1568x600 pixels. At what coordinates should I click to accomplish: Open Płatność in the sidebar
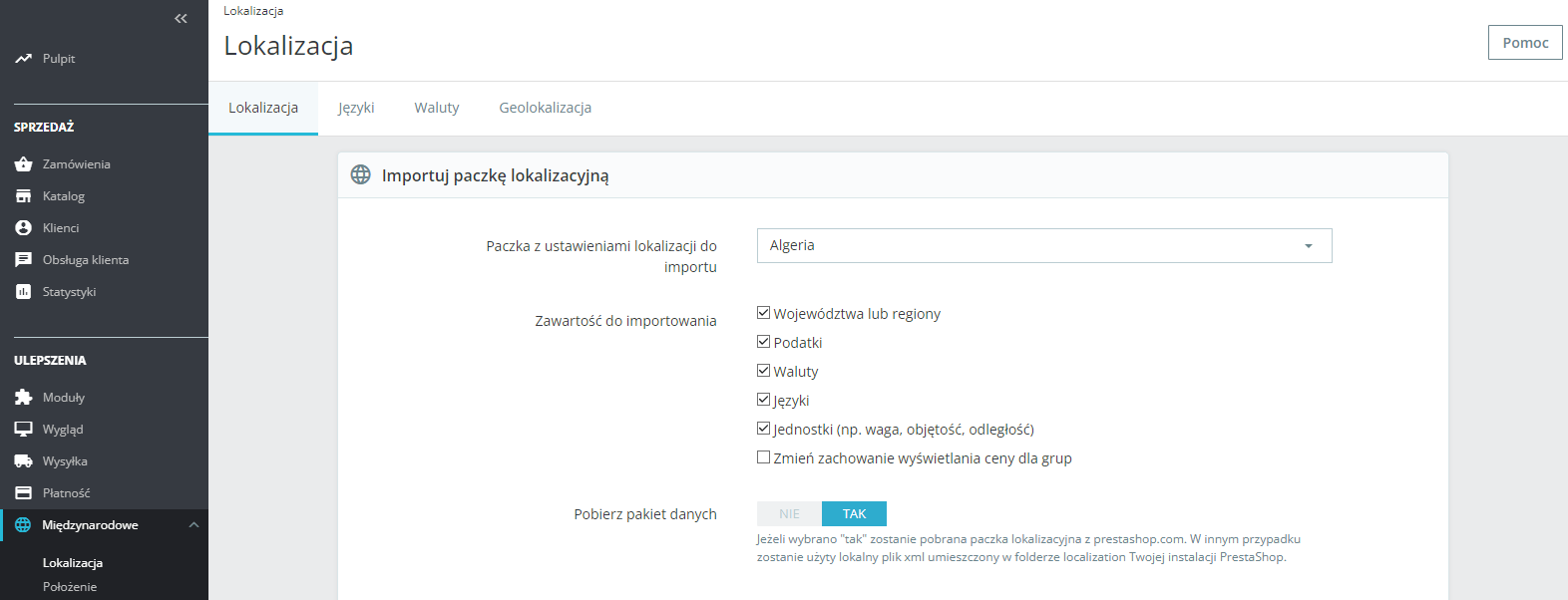67,493
